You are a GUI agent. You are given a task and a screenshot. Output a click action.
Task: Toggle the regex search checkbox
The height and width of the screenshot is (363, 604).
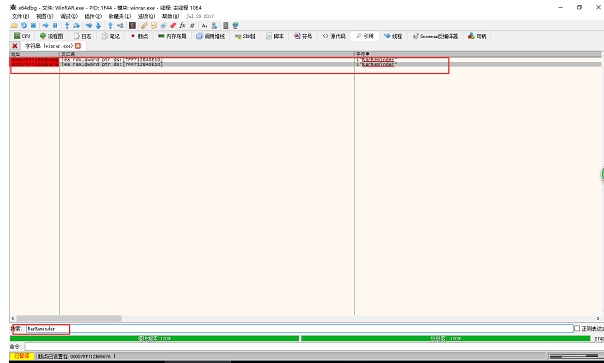(x=577, y=328)
